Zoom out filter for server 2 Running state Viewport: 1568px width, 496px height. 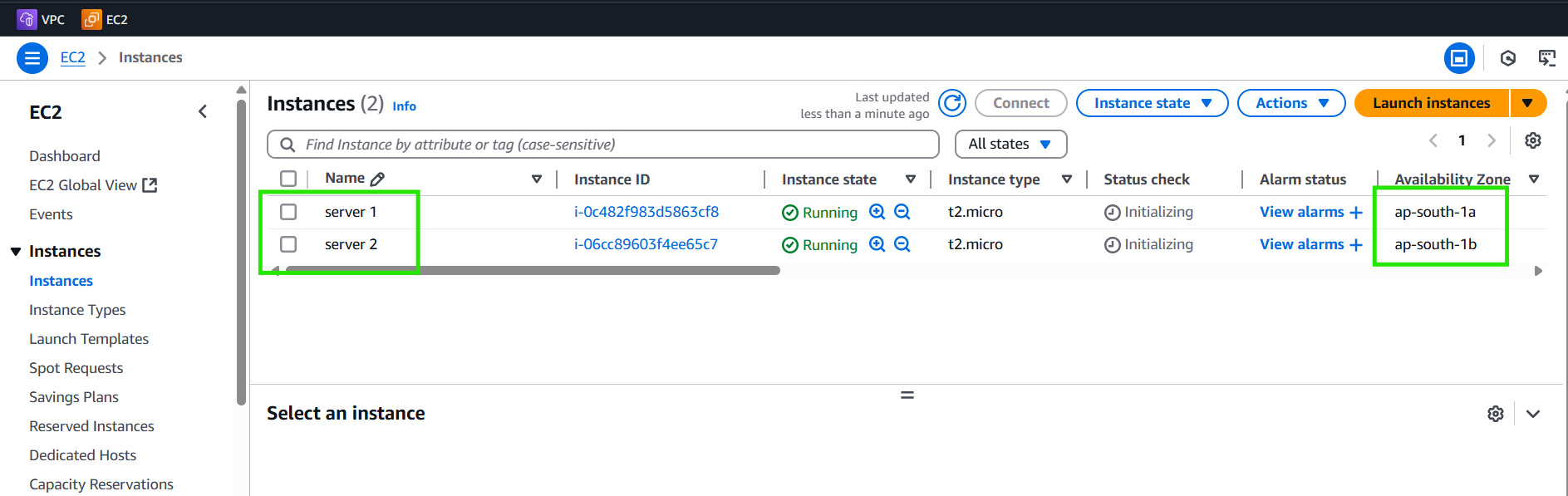pos(902,244)
